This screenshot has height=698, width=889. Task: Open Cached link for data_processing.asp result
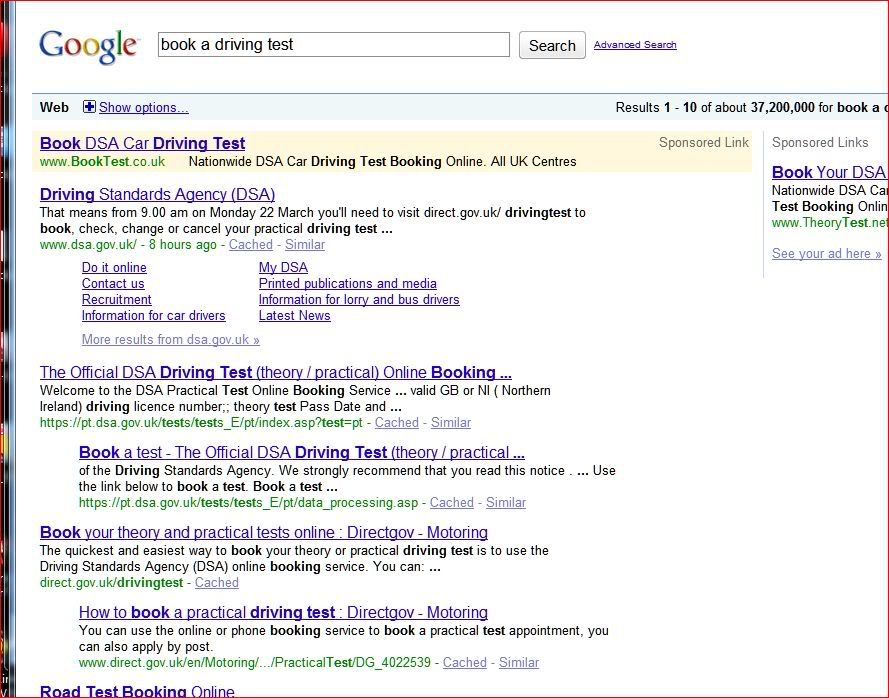click(452, 502)
